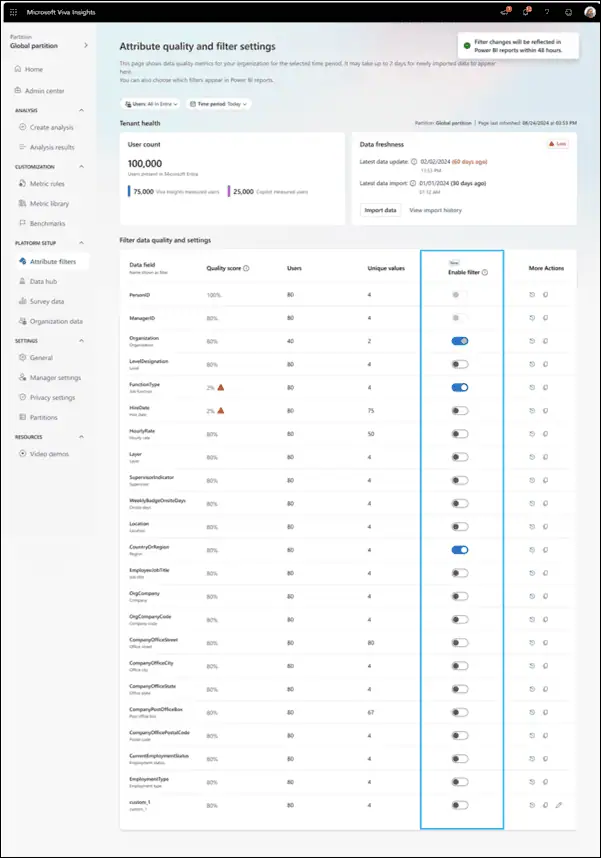The width and height of the screenshot is (601, 858).
Task: Click the question mark help icon
Action: pyautogui.click(x=547, y=12)
